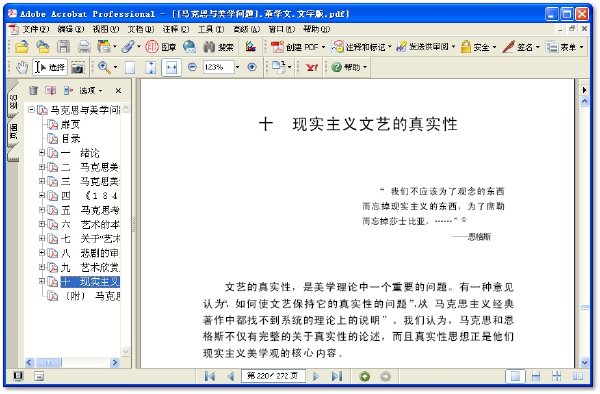Click the paperclip attach file icon
Image resolution: width=600 pixels, height=394 pixels.
(128, 47)
